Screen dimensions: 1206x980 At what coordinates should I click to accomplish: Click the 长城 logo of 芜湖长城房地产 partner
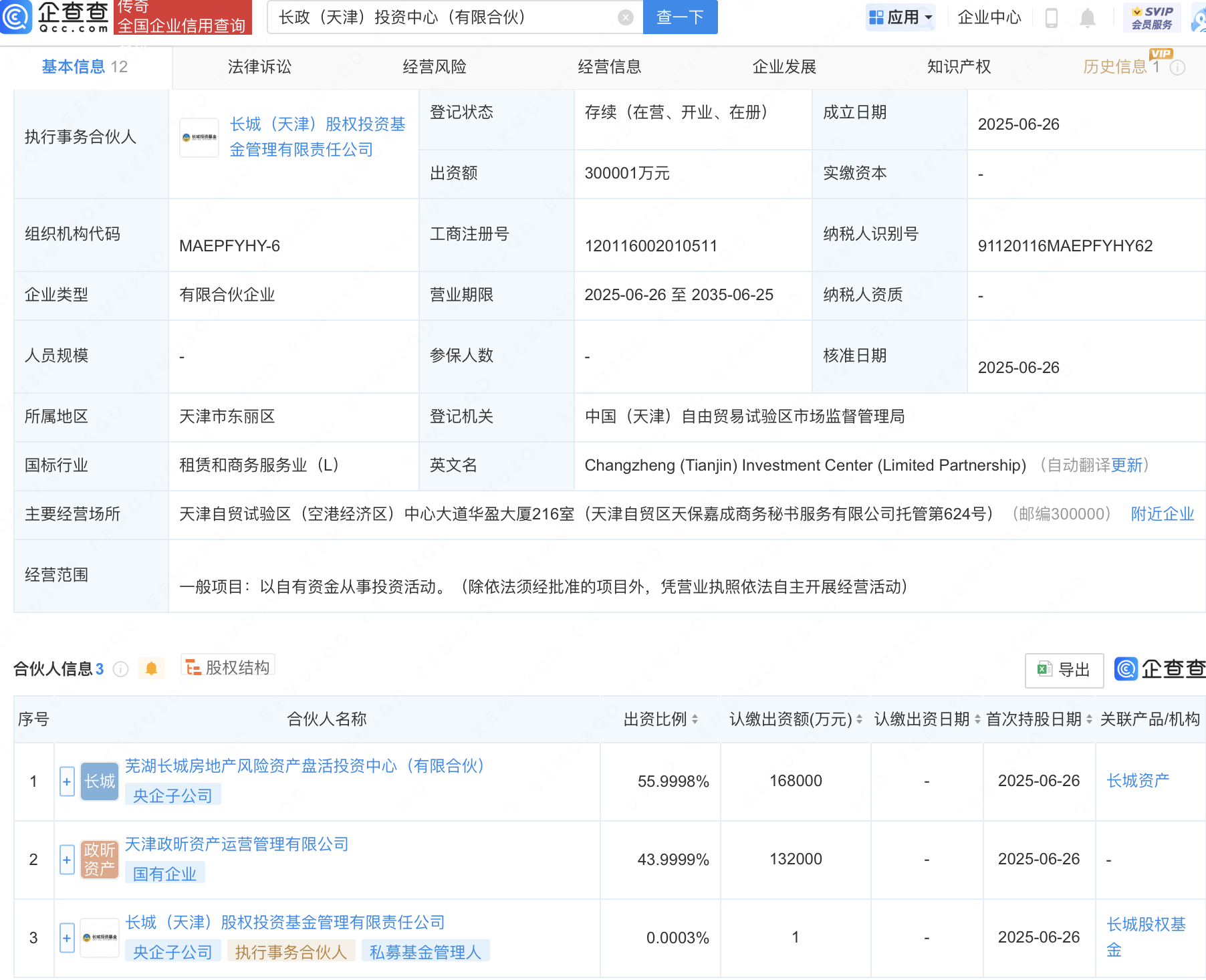click(100, 781)
